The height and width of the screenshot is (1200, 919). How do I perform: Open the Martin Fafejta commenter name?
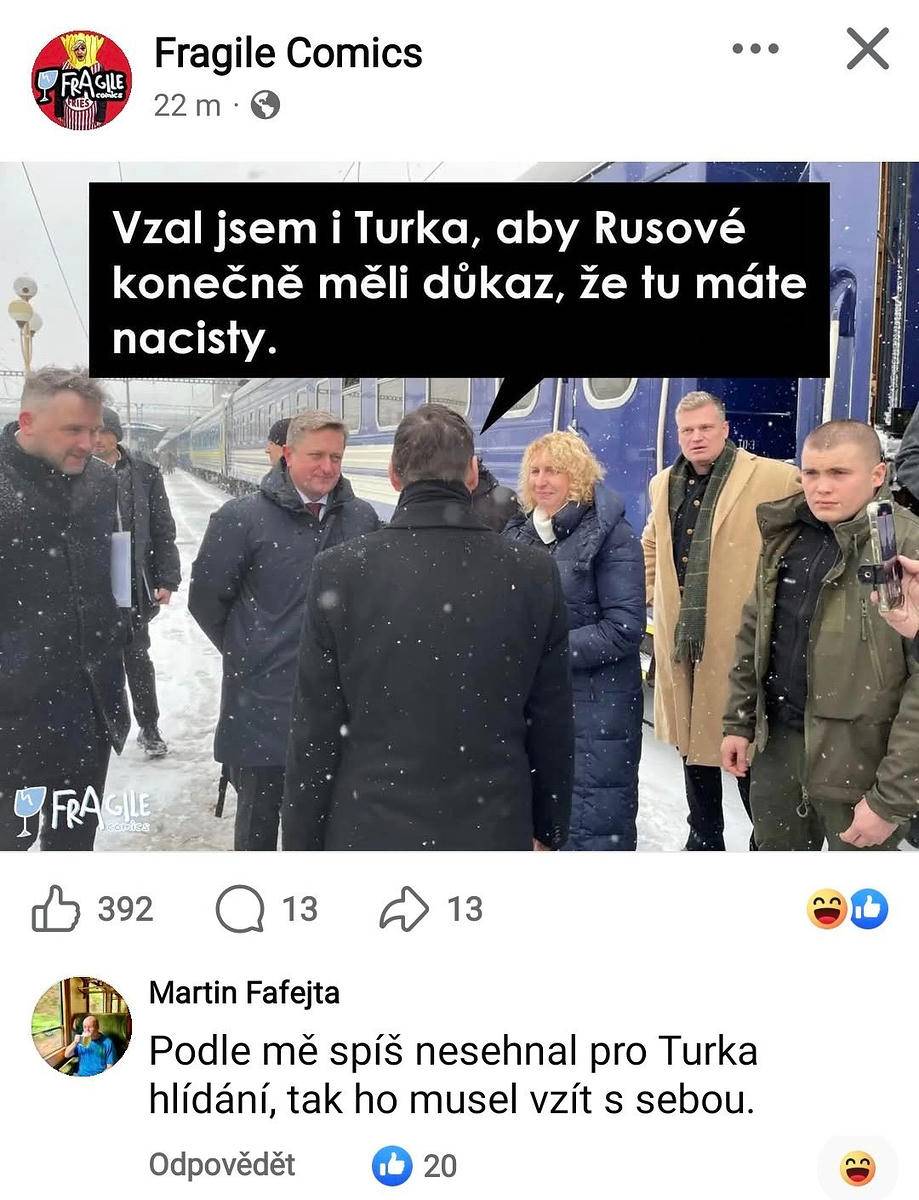point(245,992)
